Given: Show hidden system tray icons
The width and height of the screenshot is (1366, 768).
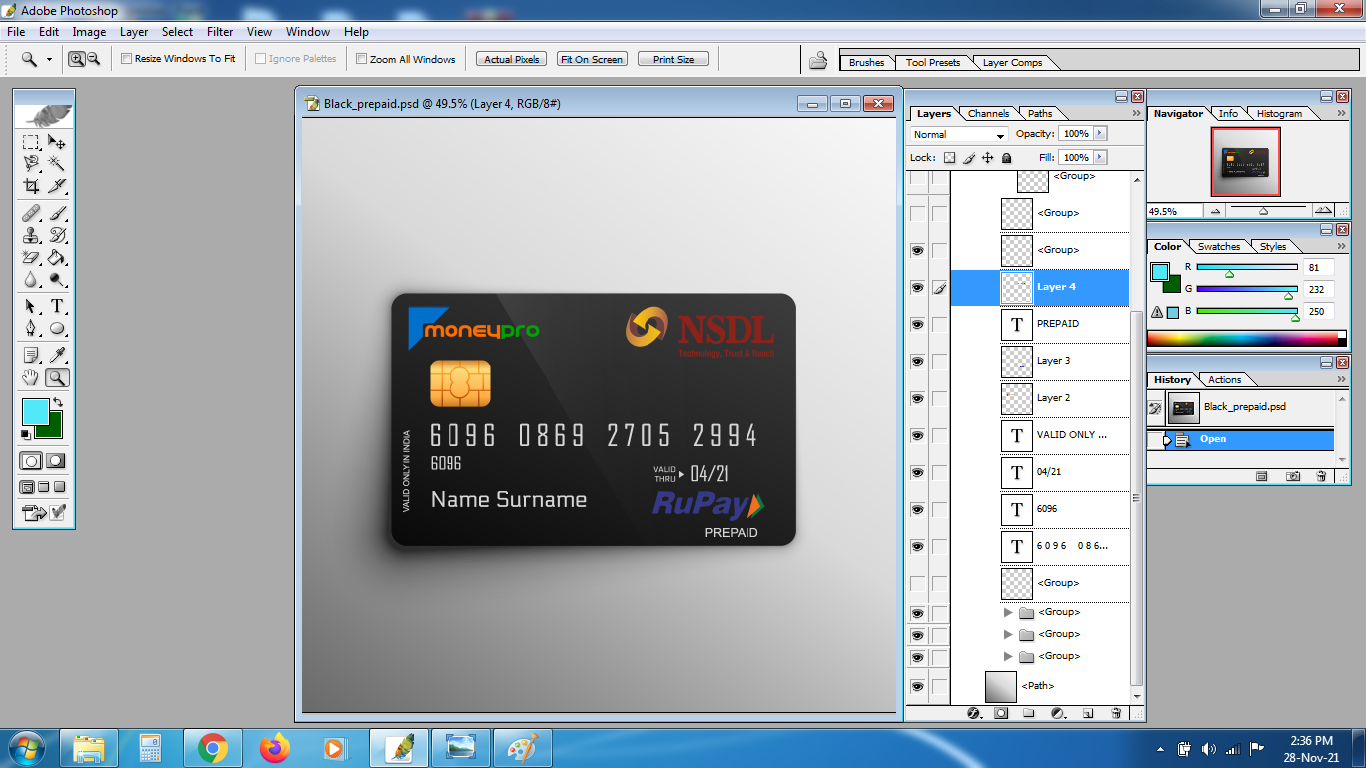Looking at the screenshot, I should (x=1160, y=749).
